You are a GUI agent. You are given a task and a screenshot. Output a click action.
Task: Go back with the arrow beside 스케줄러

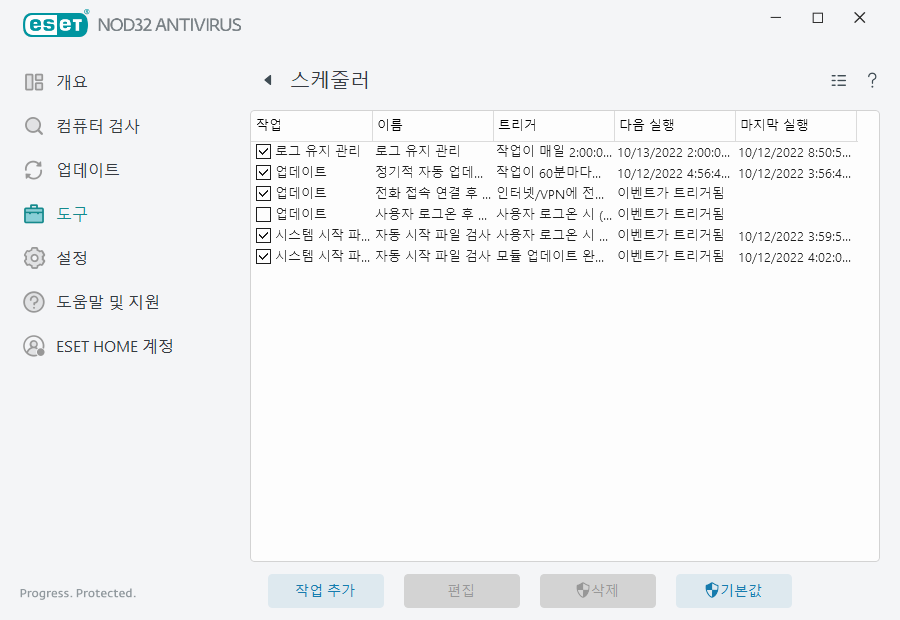(x=268, y=80)
